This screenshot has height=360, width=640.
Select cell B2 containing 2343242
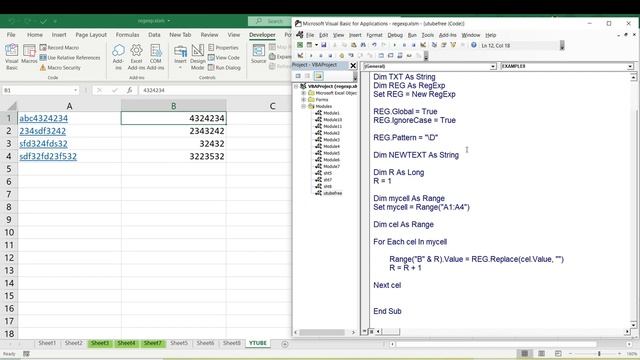tap(173, 131)
